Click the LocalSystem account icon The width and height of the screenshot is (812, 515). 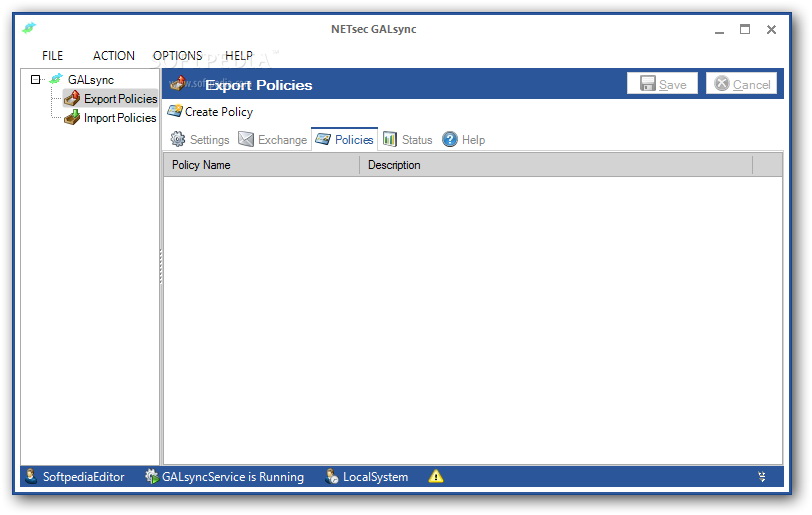tap(331, 476)
